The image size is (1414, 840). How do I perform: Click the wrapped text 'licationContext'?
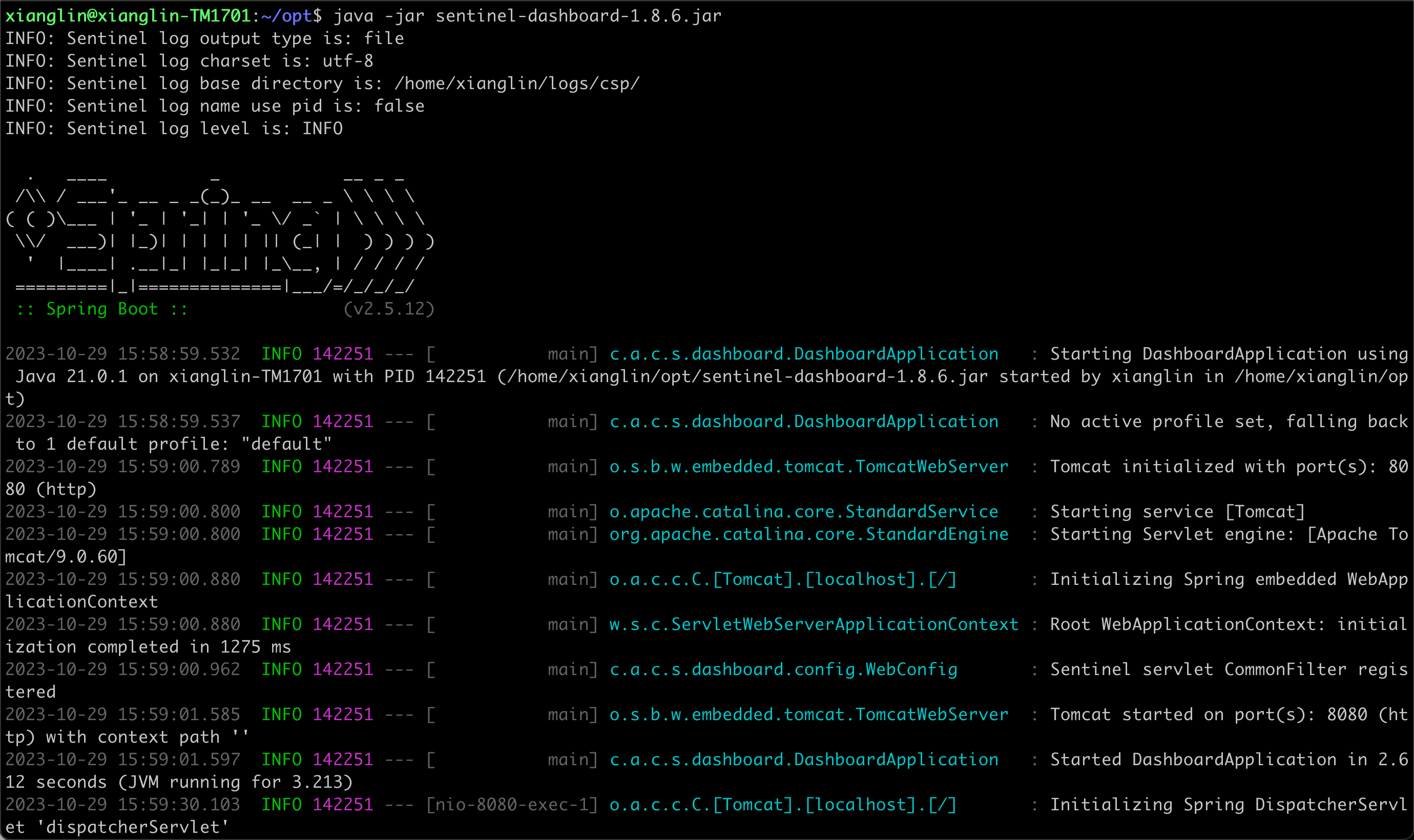pos(82,602)
